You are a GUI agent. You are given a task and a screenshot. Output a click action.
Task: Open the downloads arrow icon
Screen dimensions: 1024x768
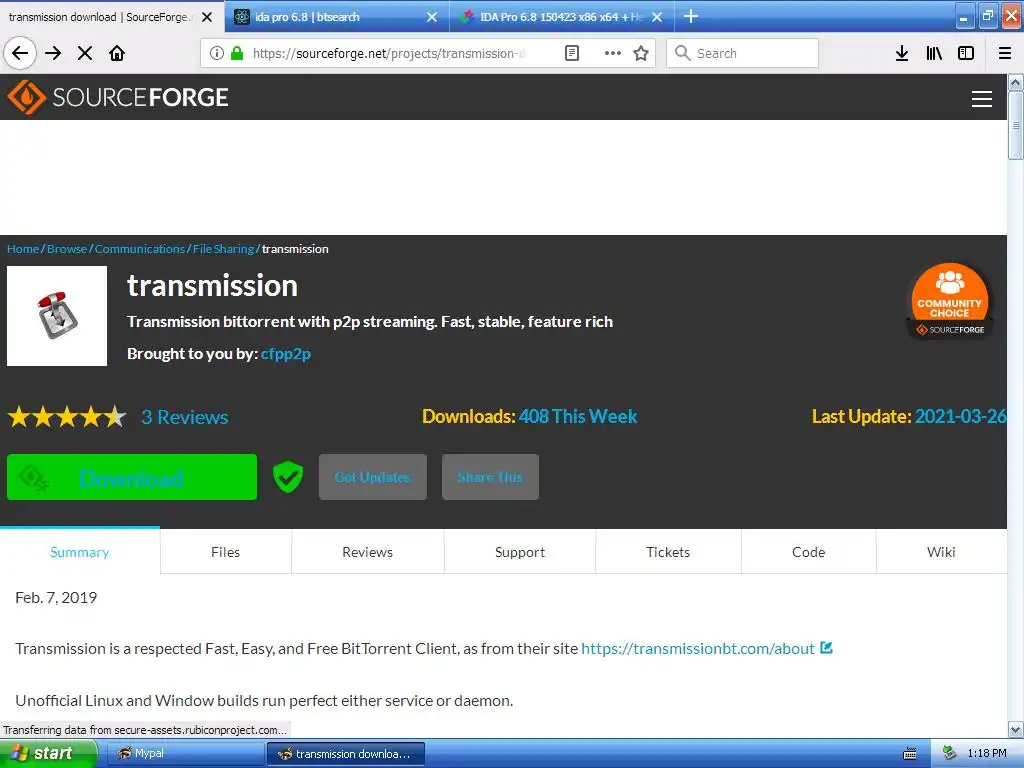[902, 53]
